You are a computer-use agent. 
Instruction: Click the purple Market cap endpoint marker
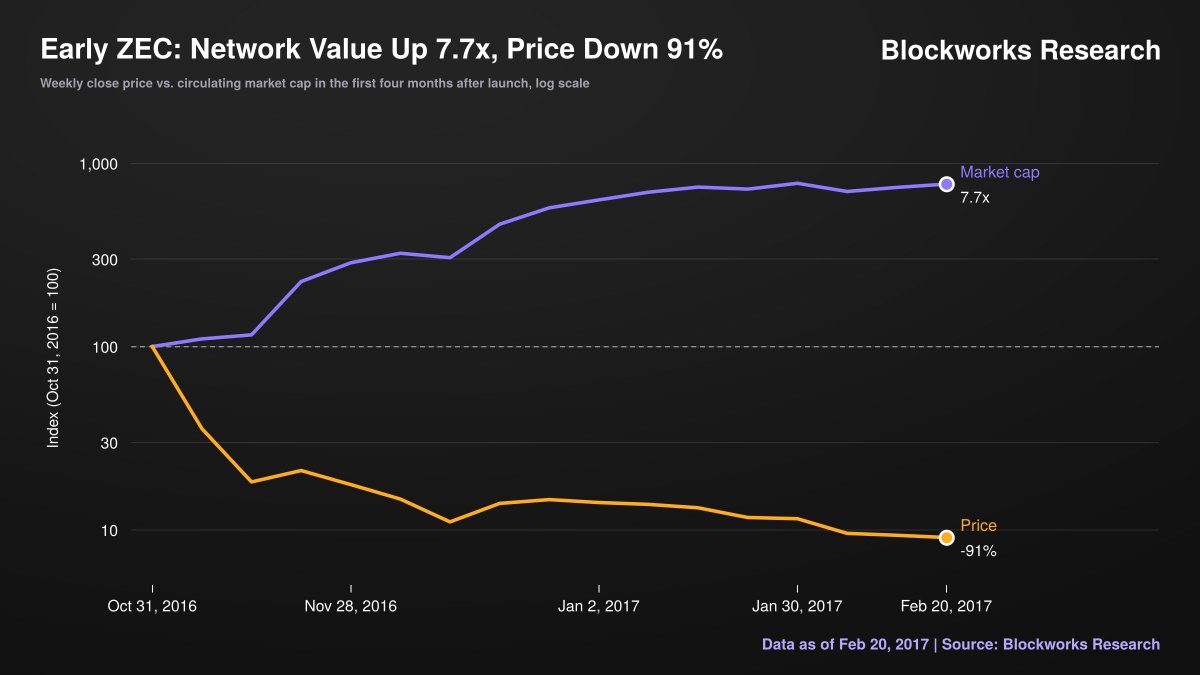click(946, 184)
